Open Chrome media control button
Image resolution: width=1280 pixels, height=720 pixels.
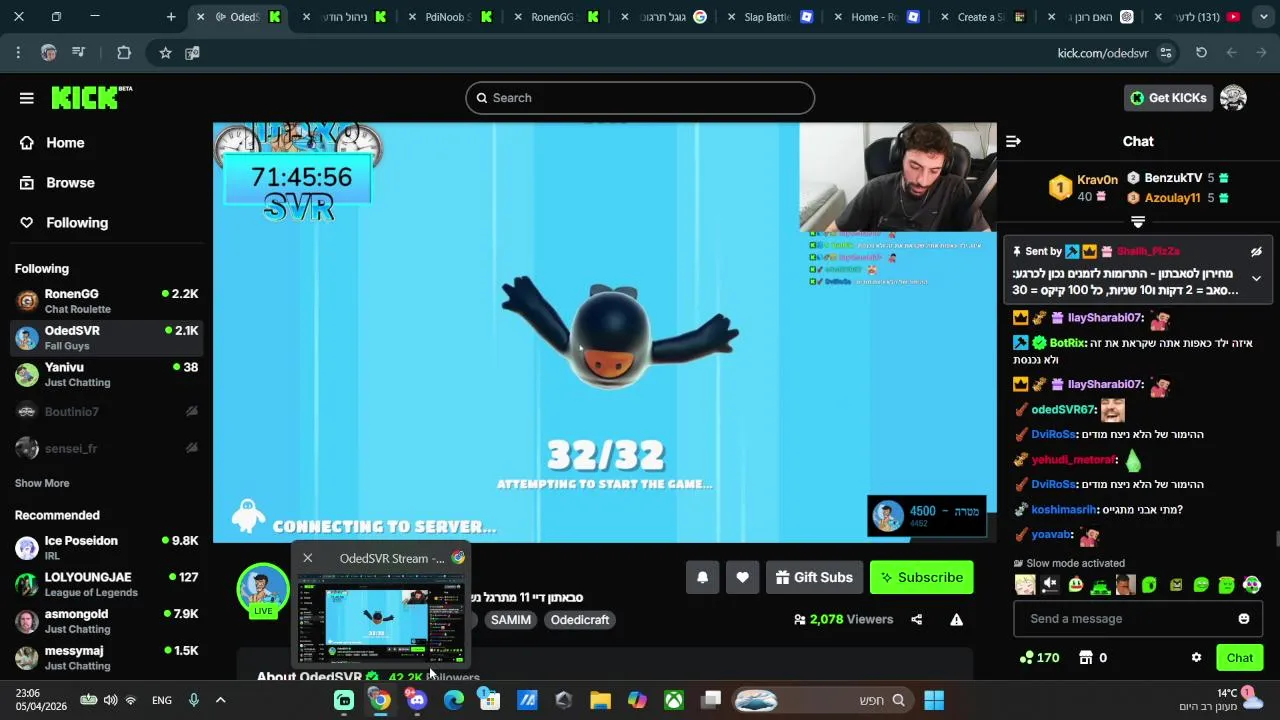[x=78, y=53]
